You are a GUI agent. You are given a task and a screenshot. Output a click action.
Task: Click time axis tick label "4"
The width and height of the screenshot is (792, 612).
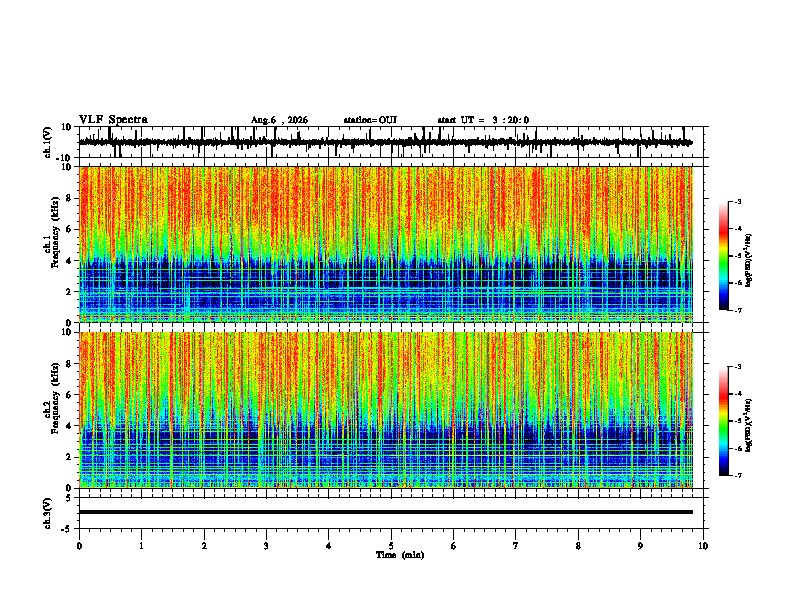tap(329, 546)
